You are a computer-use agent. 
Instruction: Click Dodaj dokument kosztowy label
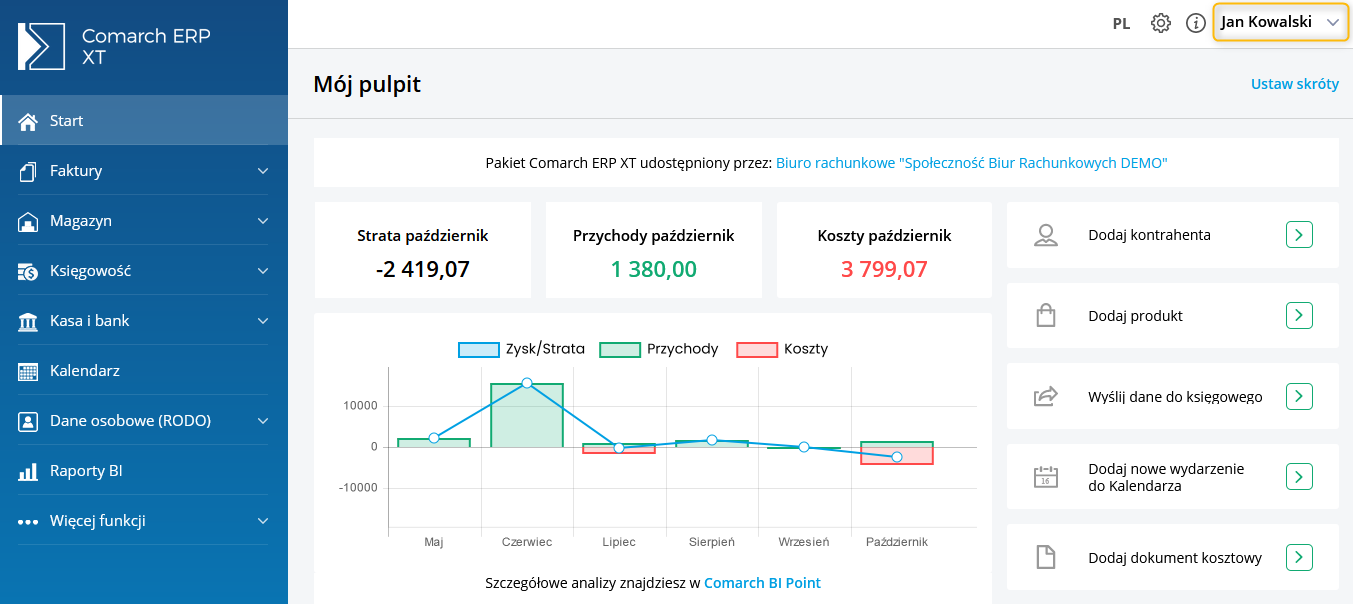coord(1175,558)
